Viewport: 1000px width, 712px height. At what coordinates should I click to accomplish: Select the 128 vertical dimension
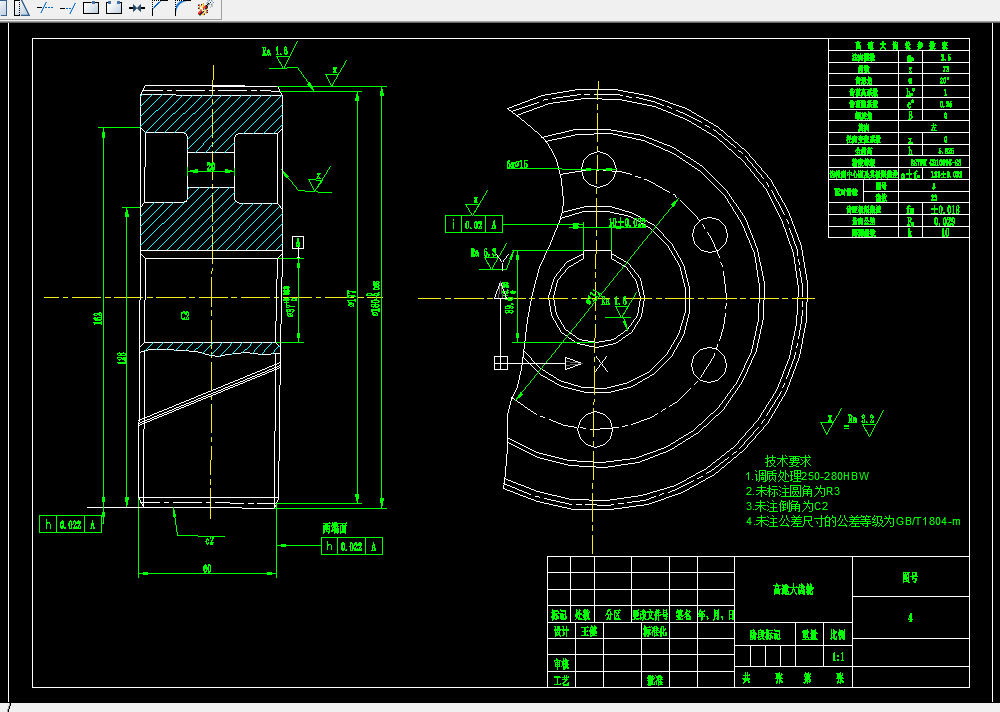(x=122, y=359)
